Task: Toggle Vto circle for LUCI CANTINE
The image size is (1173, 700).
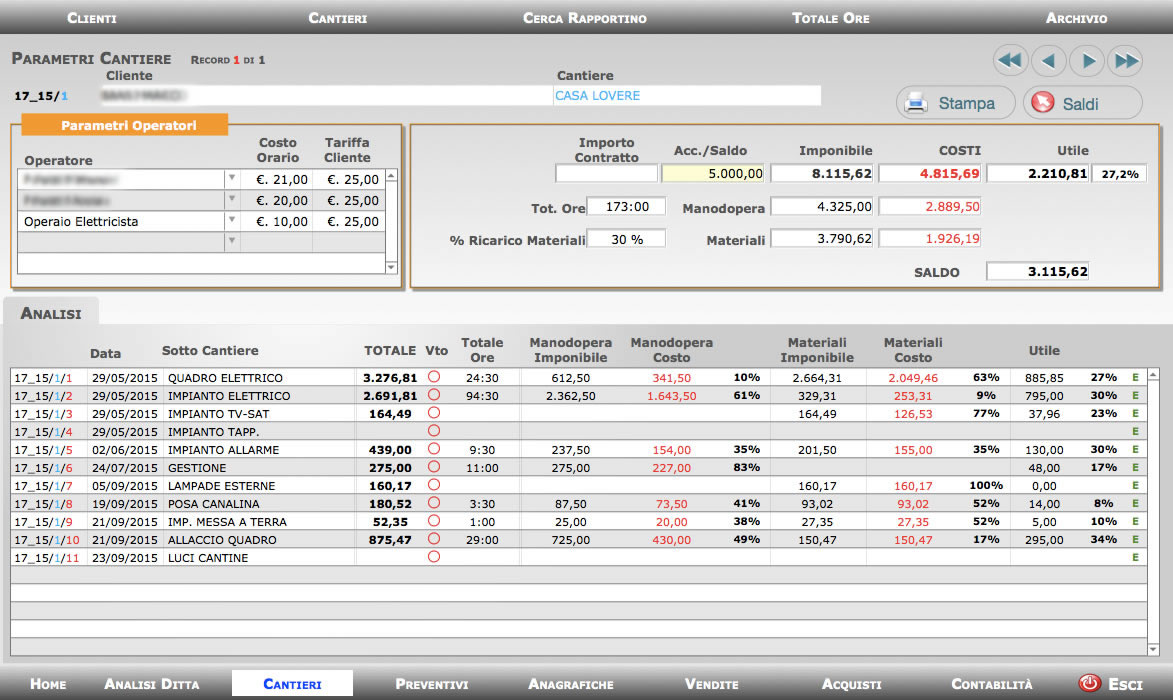Action: coord(434,558)
